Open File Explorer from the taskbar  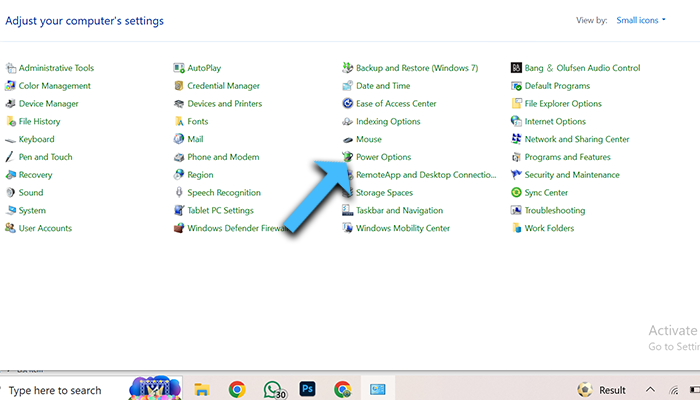pyautogui.click(x=202, y=390)
